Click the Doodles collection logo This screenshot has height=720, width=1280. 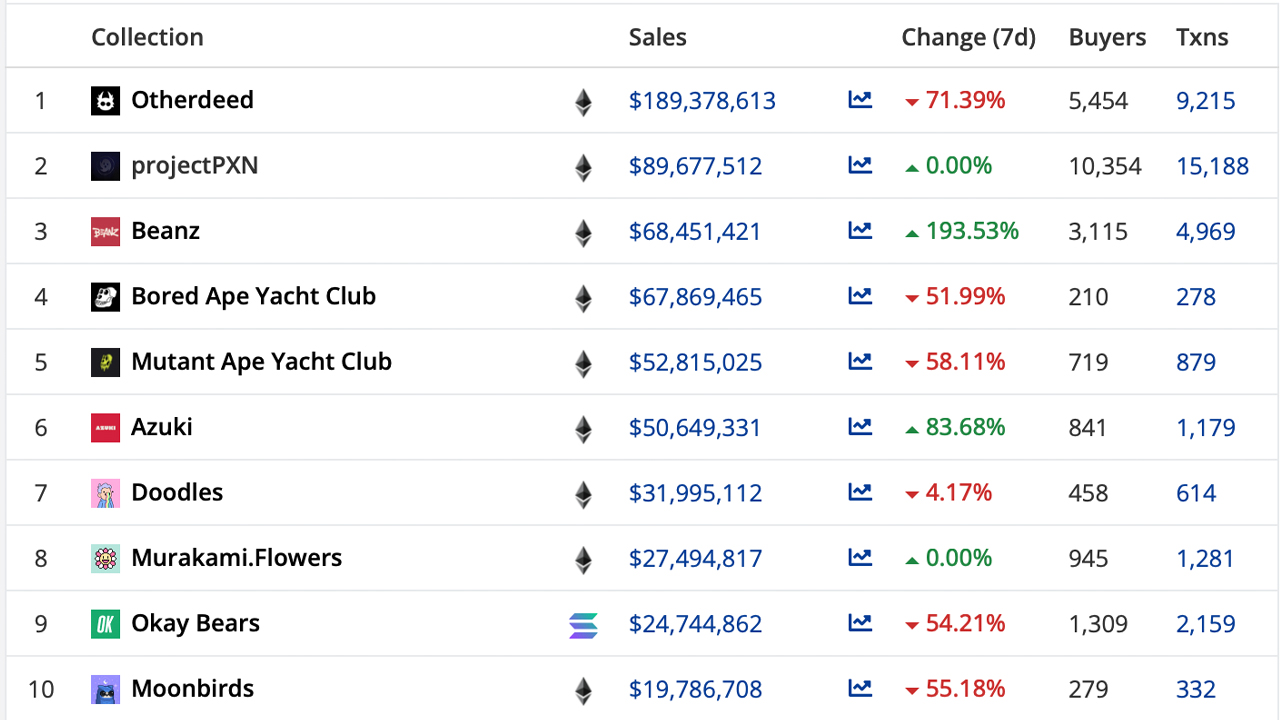(x=106, y=493)
